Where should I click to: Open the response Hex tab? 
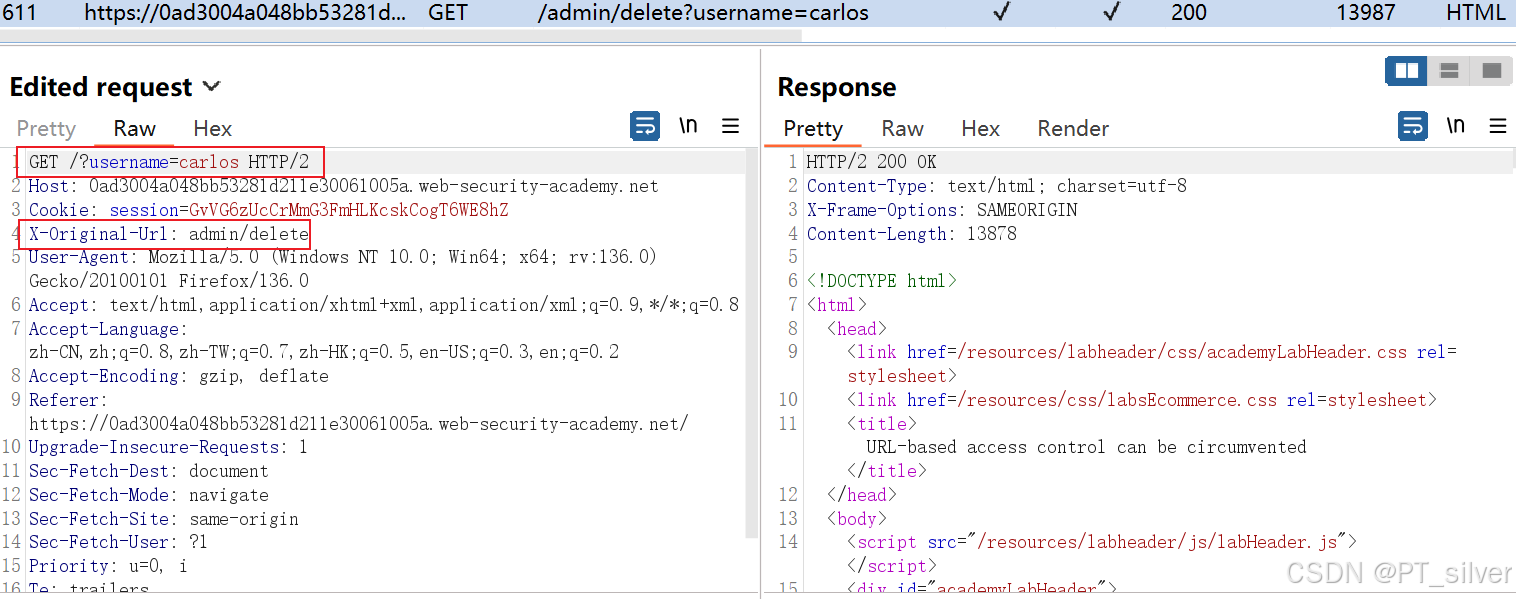pos(980,128)
